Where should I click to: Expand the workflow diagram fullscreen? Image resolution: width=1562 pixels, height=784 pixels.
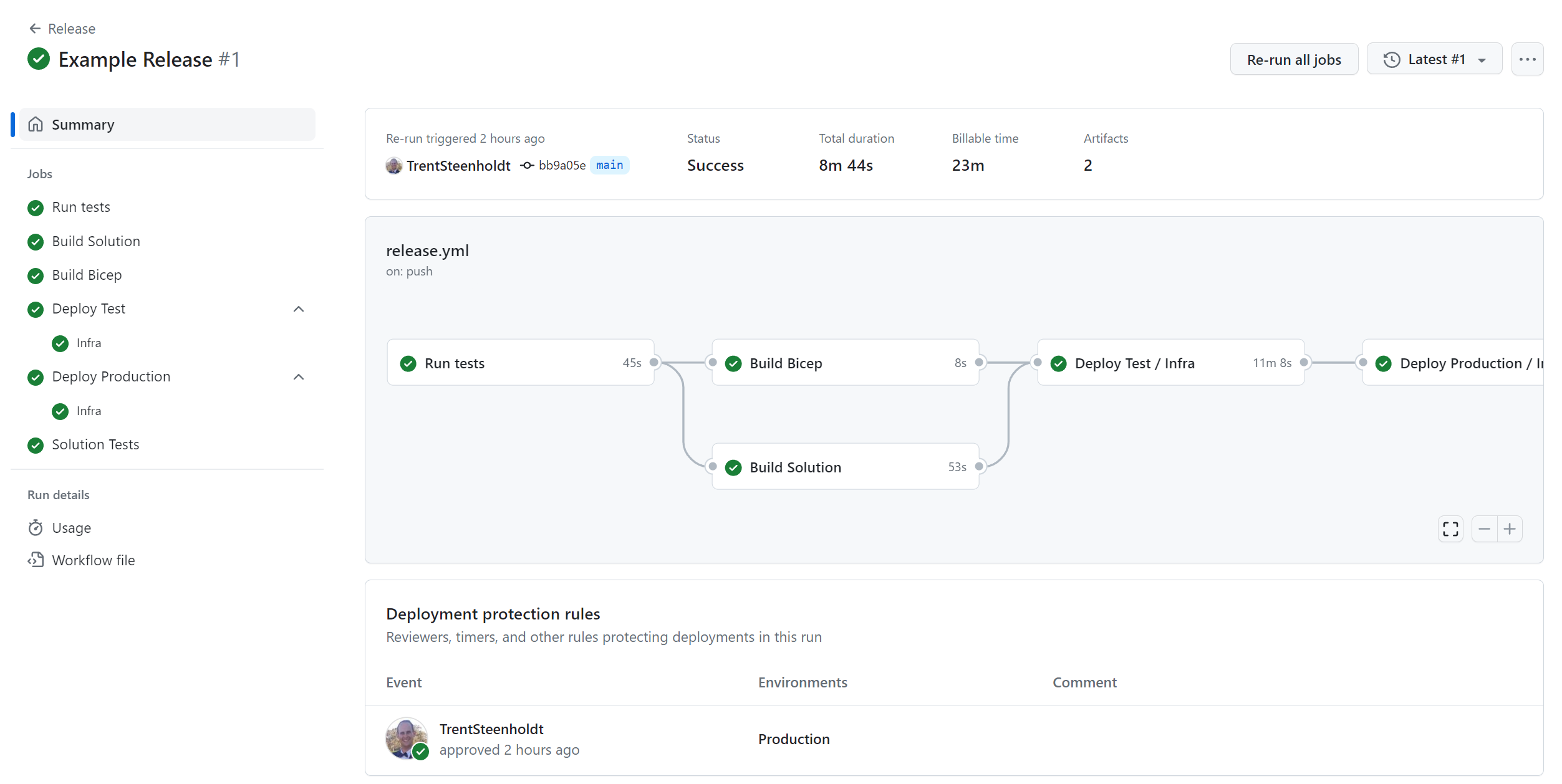tap(1451, 529)
